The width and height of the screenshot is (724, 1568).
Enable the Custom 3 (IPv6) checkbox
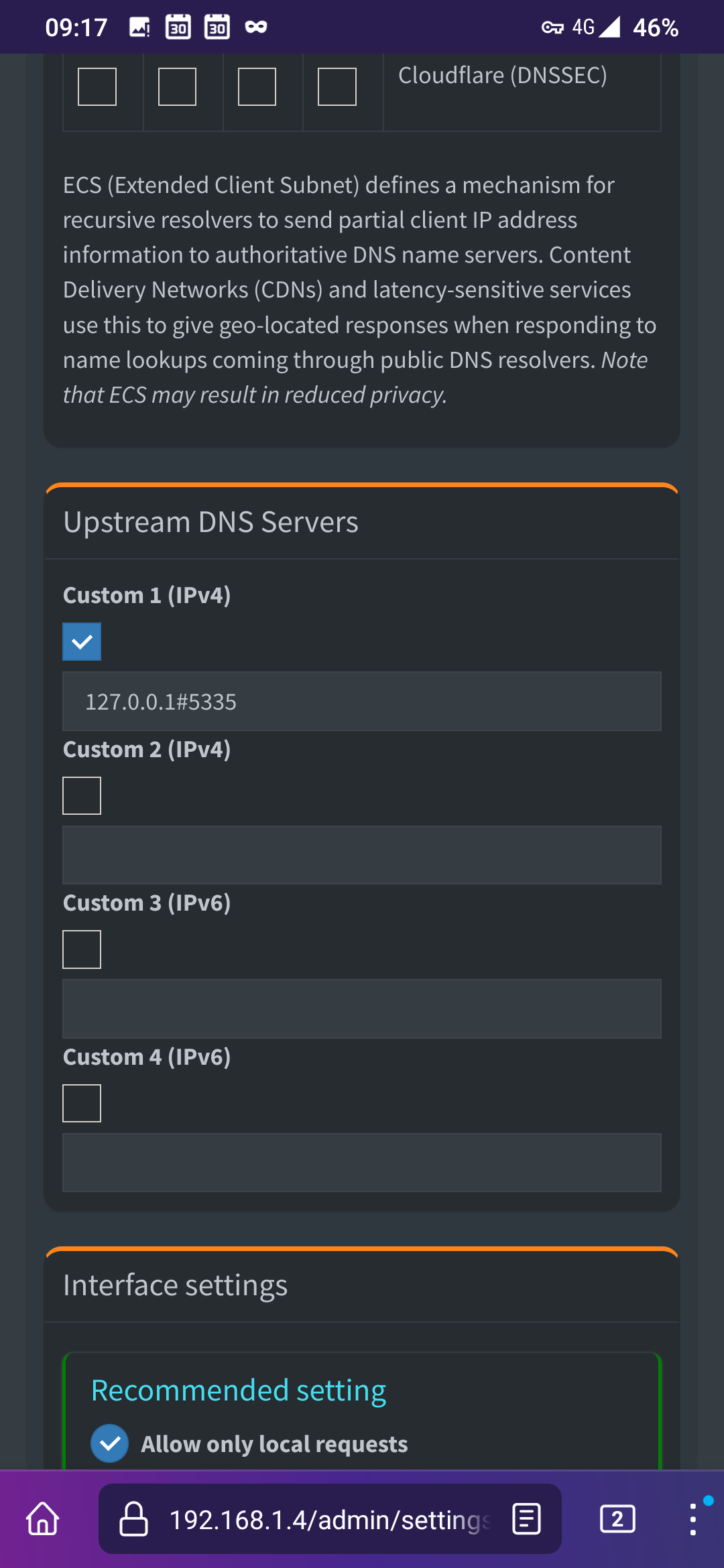[x=82, y=950]
